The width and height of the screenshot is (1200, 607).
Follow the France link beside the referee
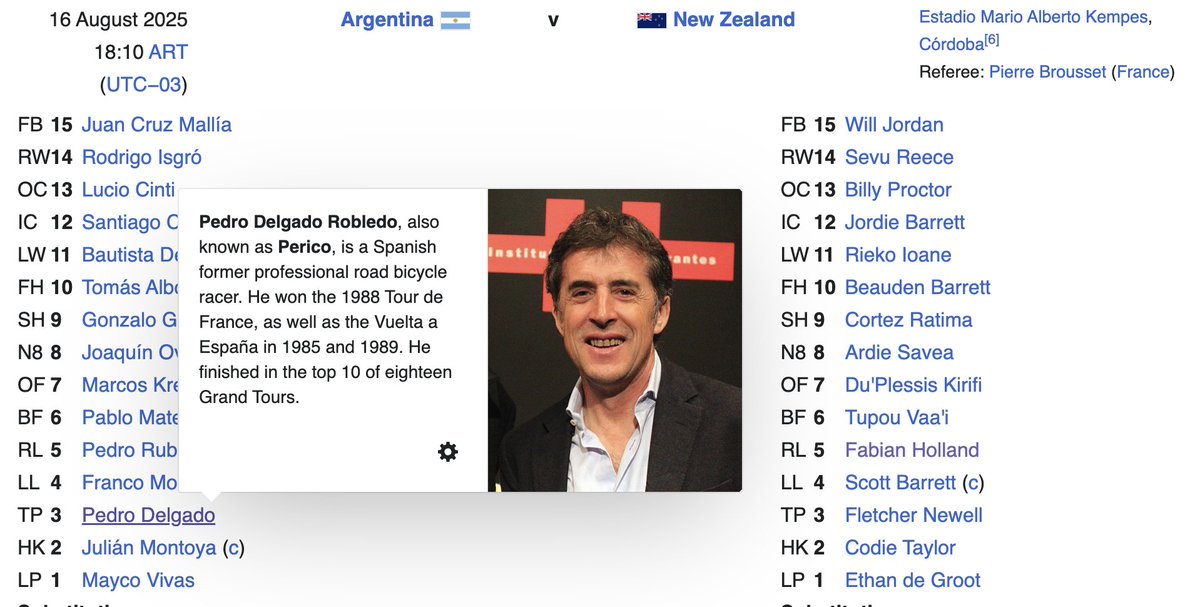coord(1142,72)
